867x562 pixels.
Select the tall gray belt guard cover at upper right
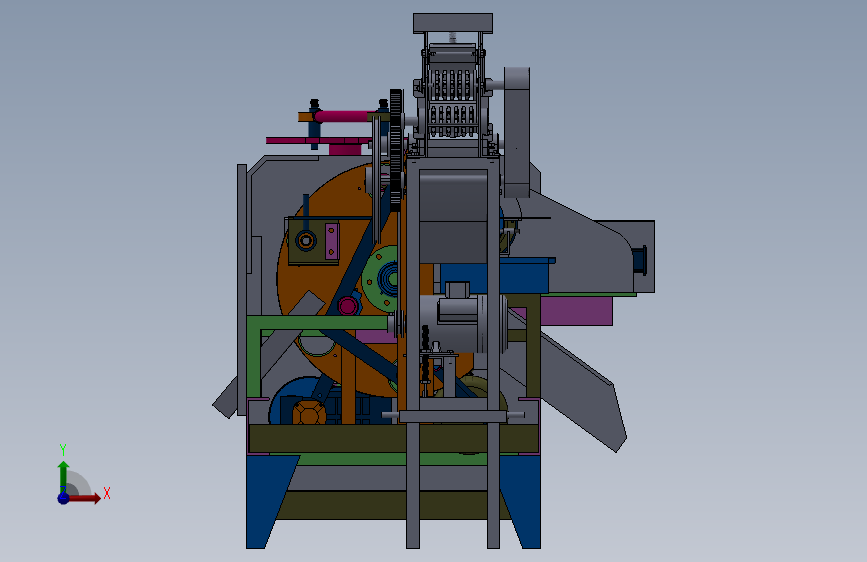(x=517, y=132)
